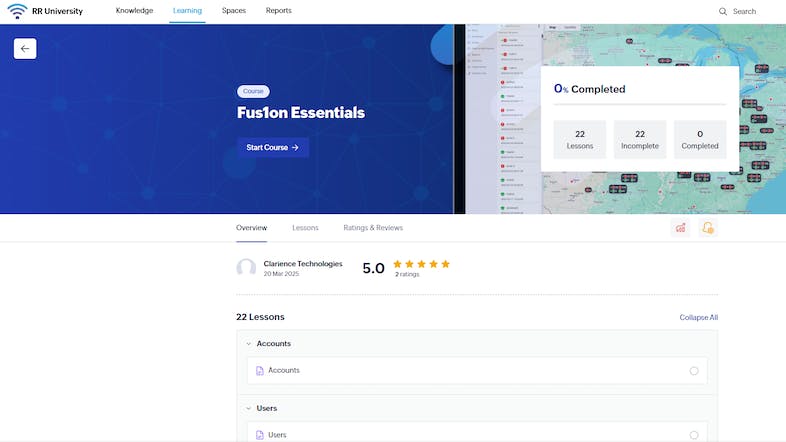The image size is (786, 442).
Task: Click the 0% completed progress bar
Action: [640, 104]
